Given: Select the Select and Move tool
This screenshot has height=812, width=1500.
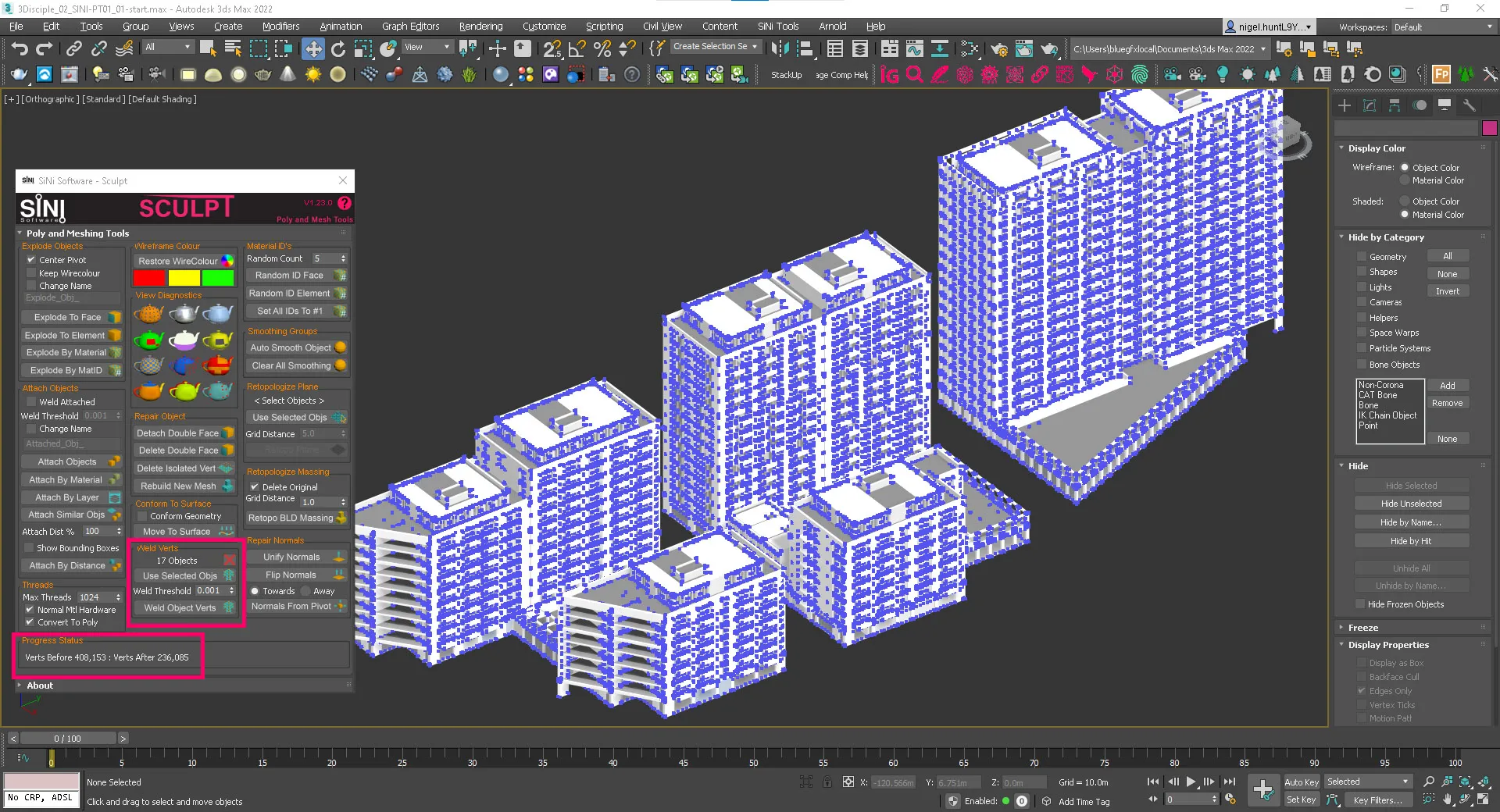Looking at the screenshot, I should 312,49.
